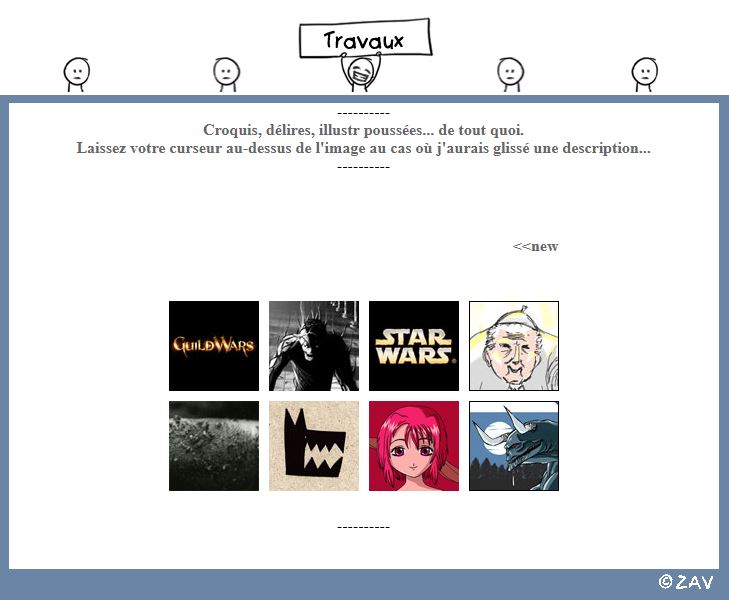The width and height of the screenshot is (729, 600).
Task: Click the Star Wars logo thumbnail
Action: [x=414, y=346]
